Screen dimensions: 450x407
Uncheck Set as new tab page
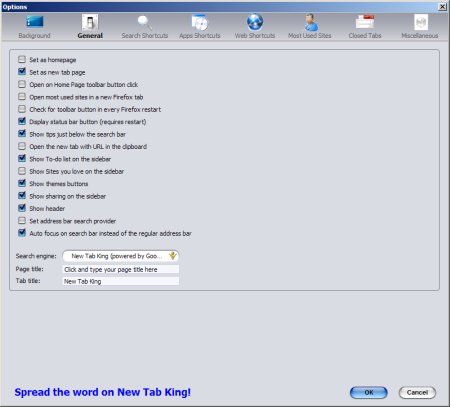(x=22, y=72)
